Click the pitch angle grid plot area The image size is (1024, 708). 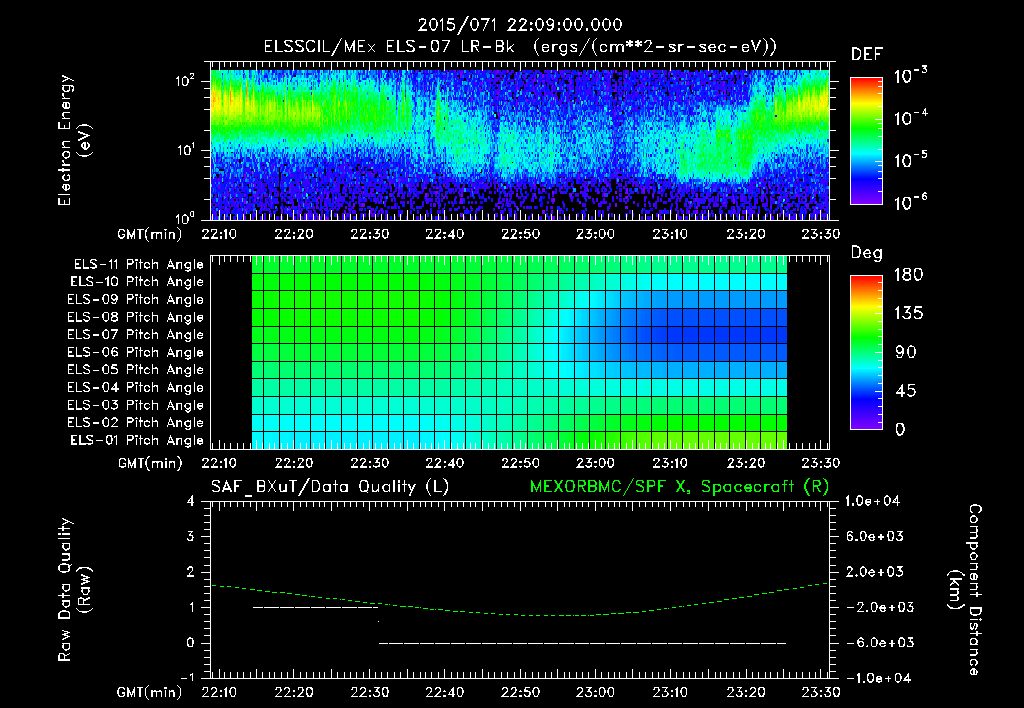tap(520, 352)
